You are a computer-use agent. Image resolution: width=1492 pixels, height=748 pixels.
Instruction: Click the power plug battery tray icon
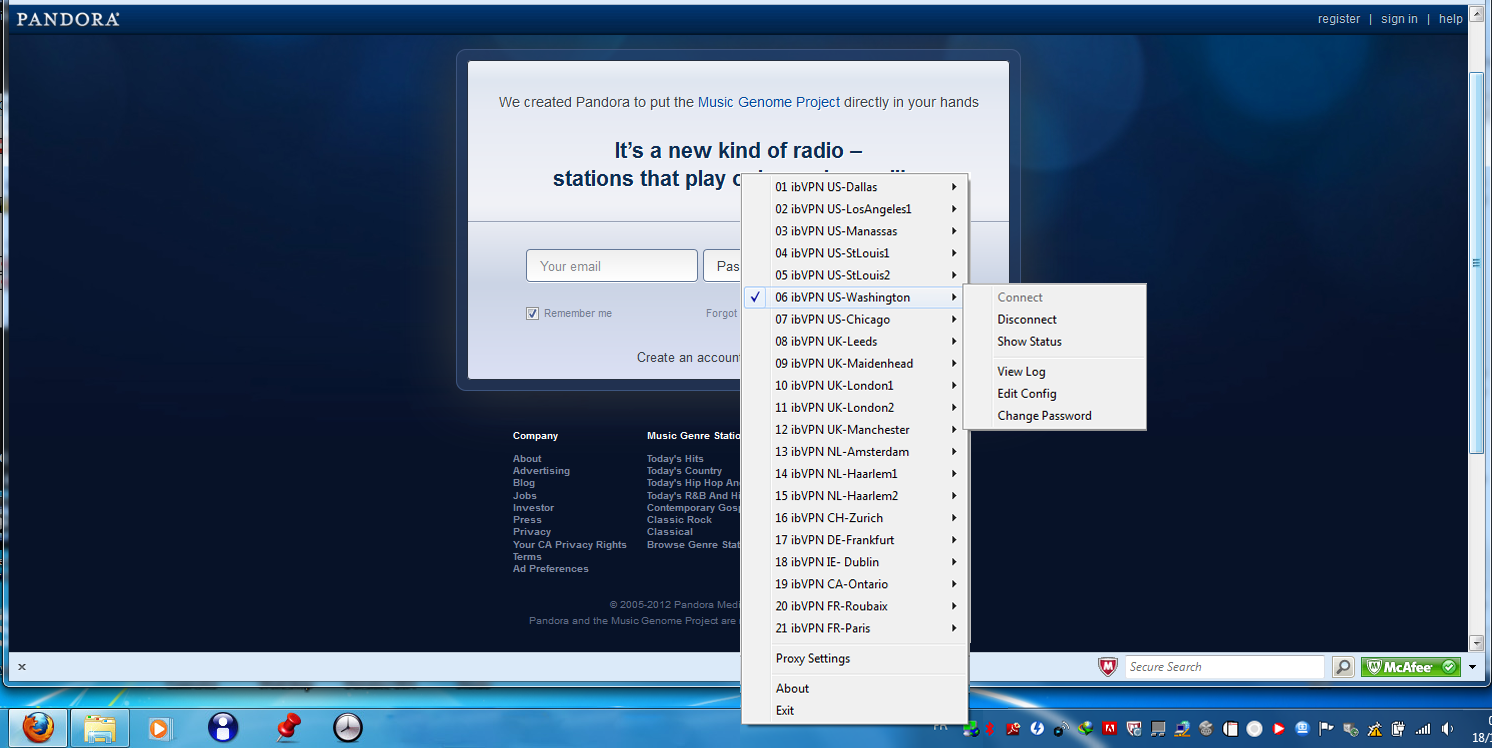pyautogui.click(x=1398, y=729)
